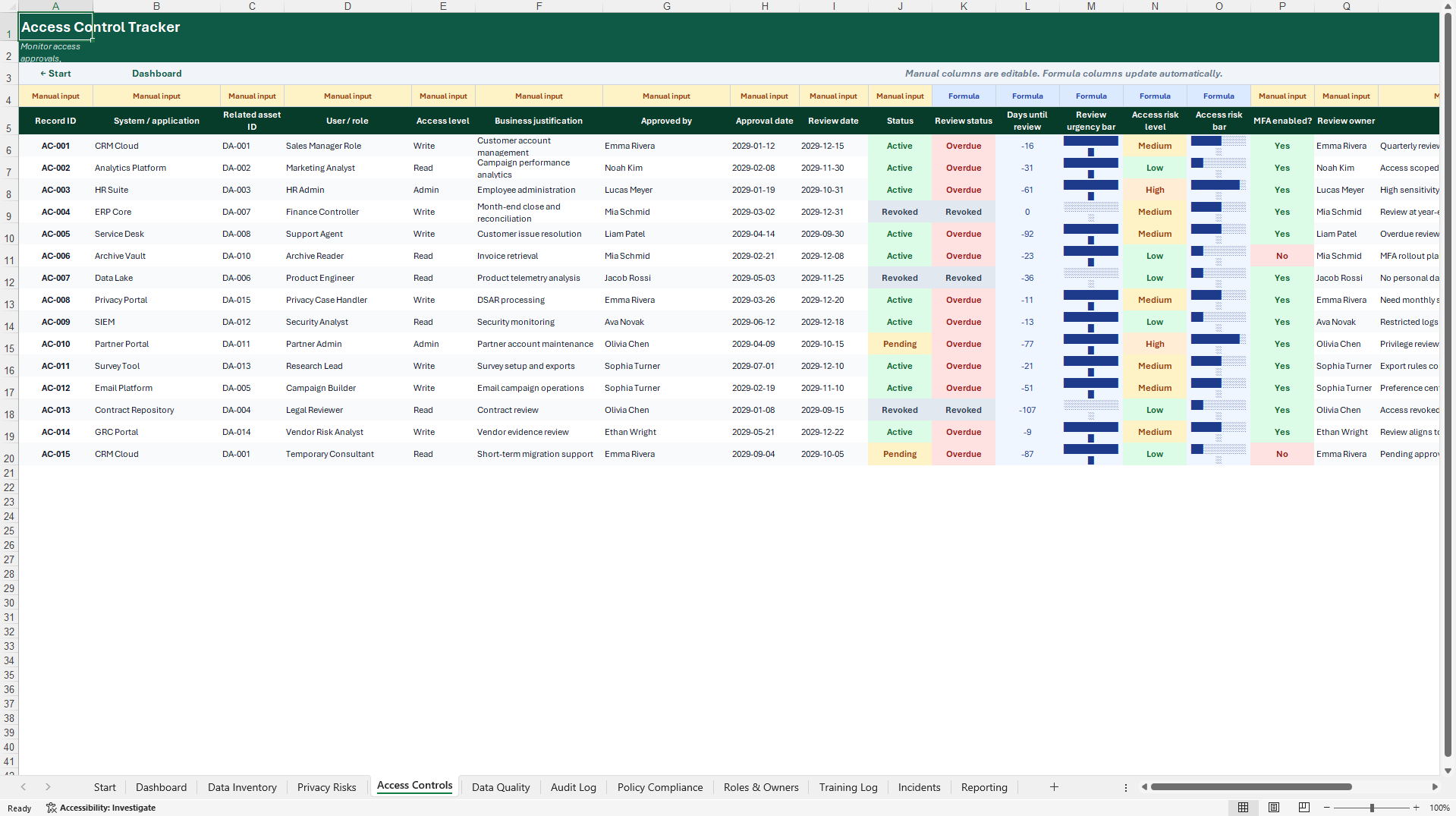Click the 'Vendor evidence review' justification cell
The image size is (1456, 816).
539,432
